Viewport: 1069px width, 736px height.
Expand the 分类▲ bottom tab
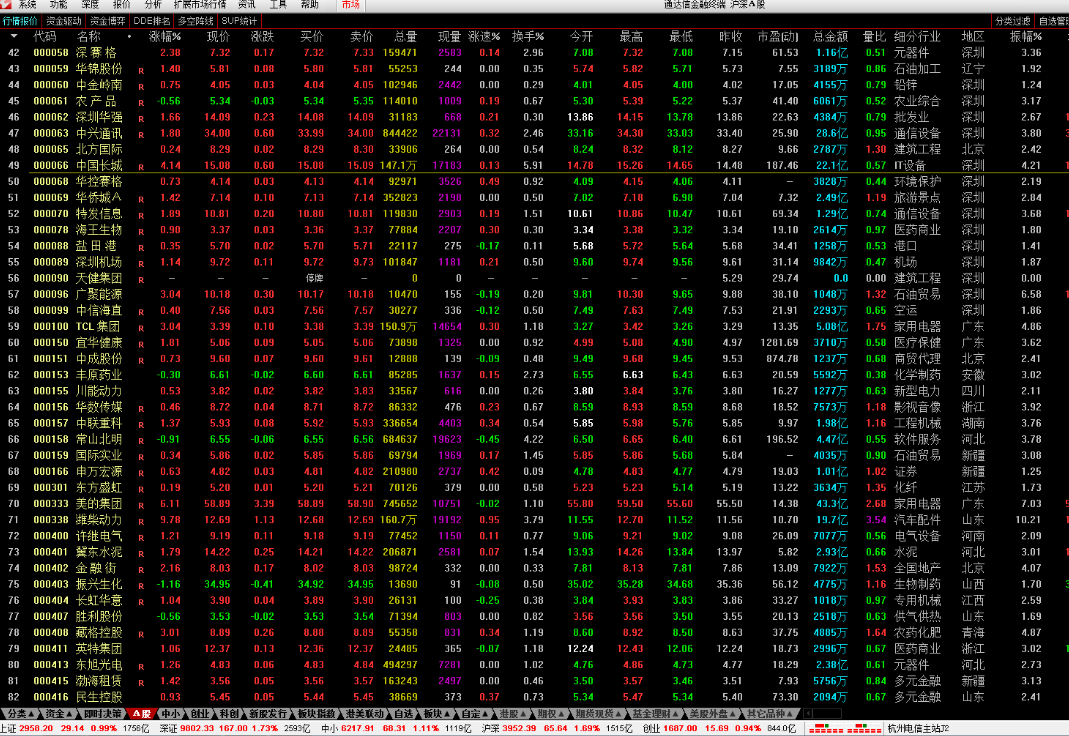click(20, 714)
